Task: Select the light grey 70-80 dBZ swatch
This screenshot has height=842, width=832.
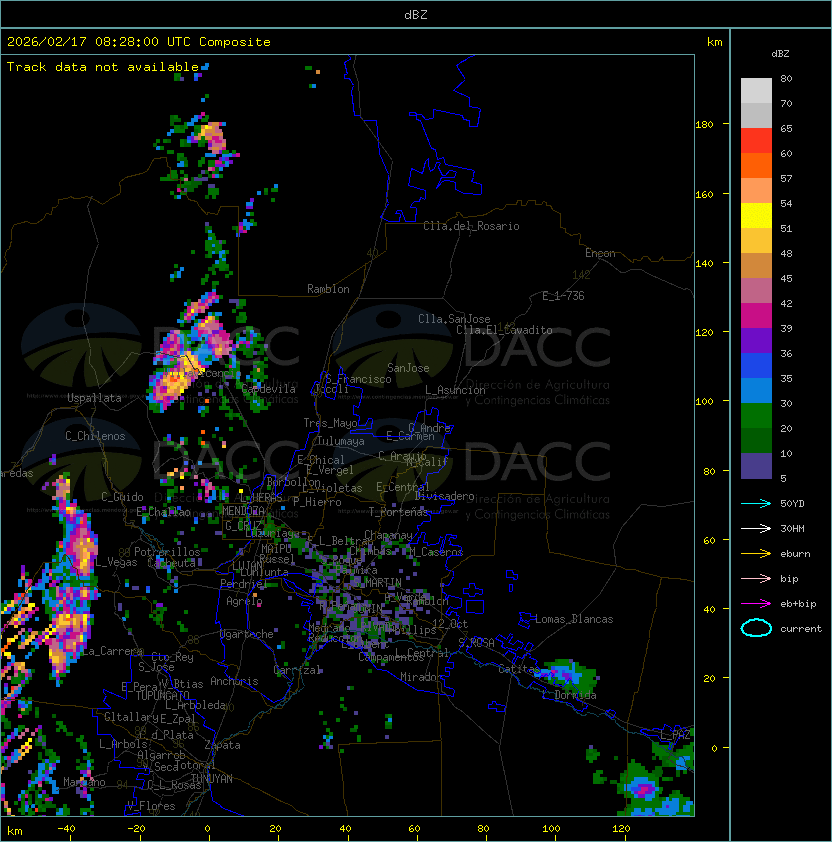Action: [x=756, y=91]
